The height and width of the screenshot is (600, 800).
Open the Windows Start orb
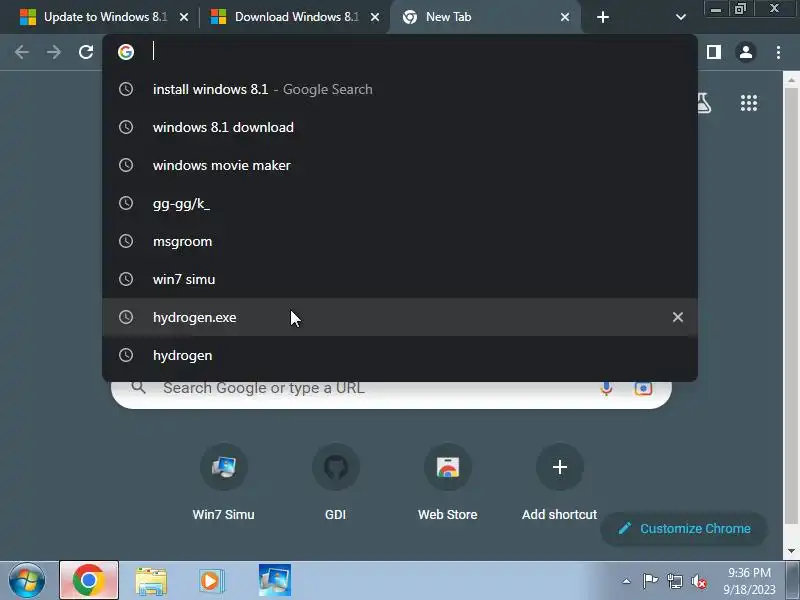pyautogui.click(x=27, y=581)
